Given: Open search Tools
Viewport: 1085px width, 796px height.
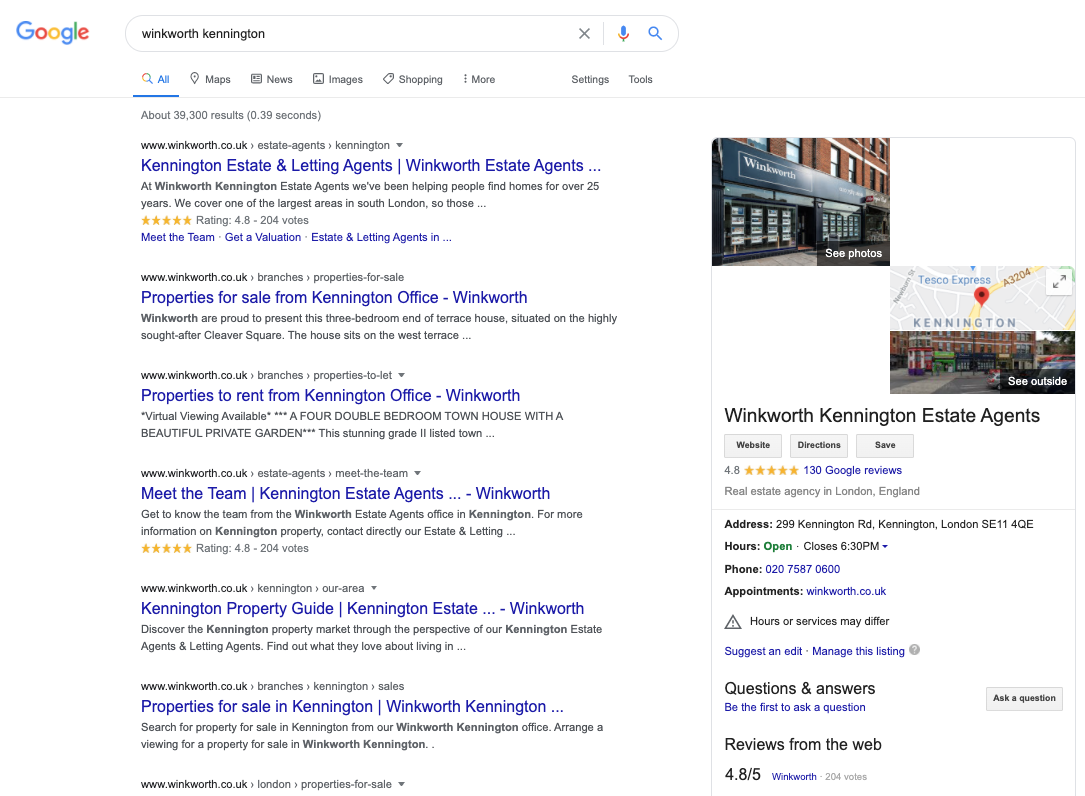Looking at the screenshot, I should click(x=640, y=80).
